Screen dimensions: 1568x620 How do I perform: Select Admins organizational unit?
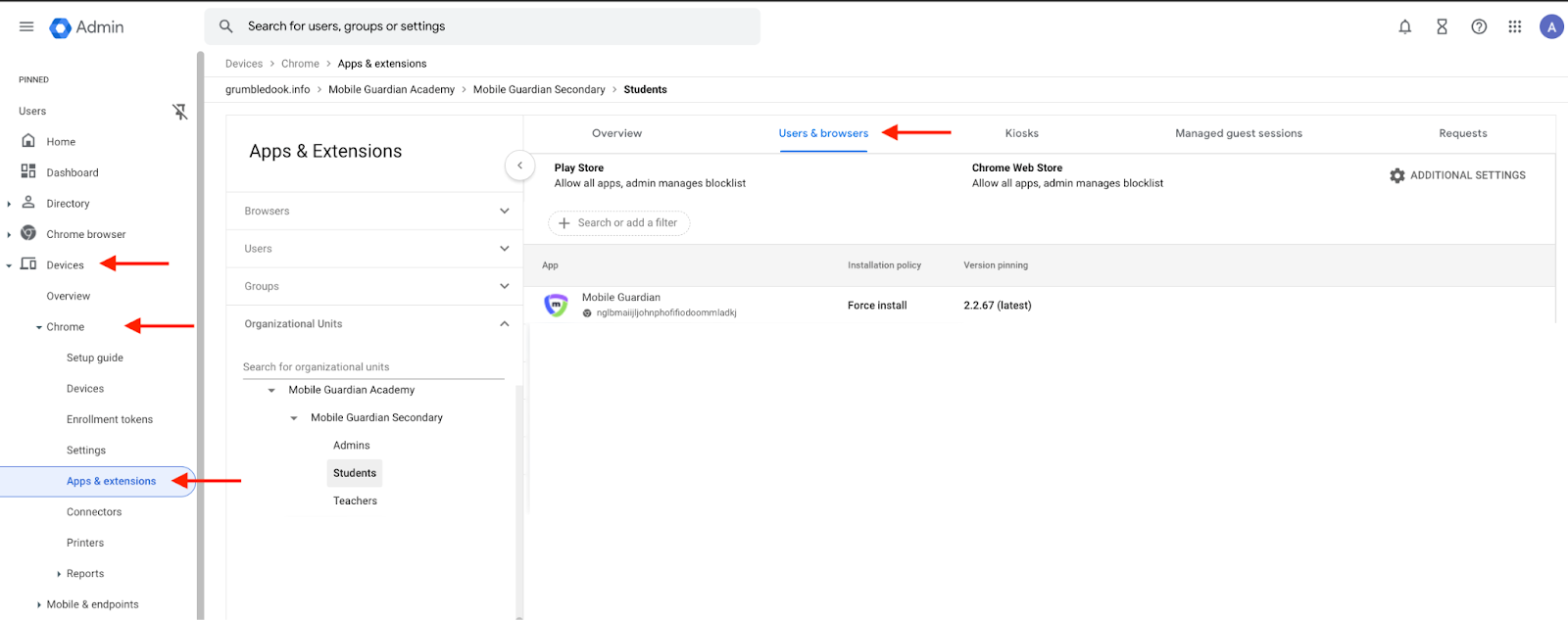[x=352, y=446]
